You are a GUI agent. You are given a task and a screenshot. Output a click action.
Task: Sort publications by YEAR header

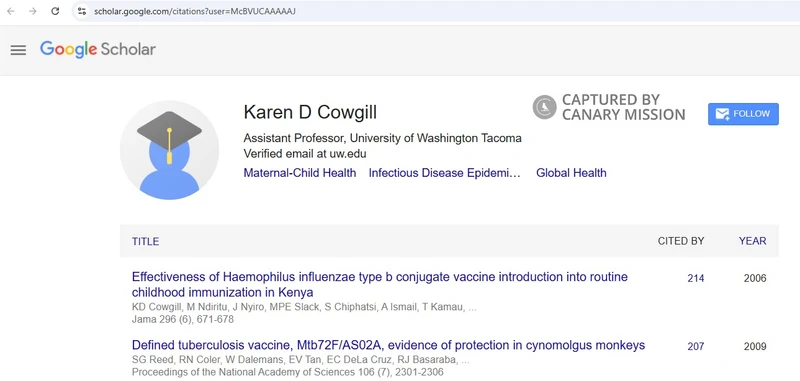tap(752, 241)
